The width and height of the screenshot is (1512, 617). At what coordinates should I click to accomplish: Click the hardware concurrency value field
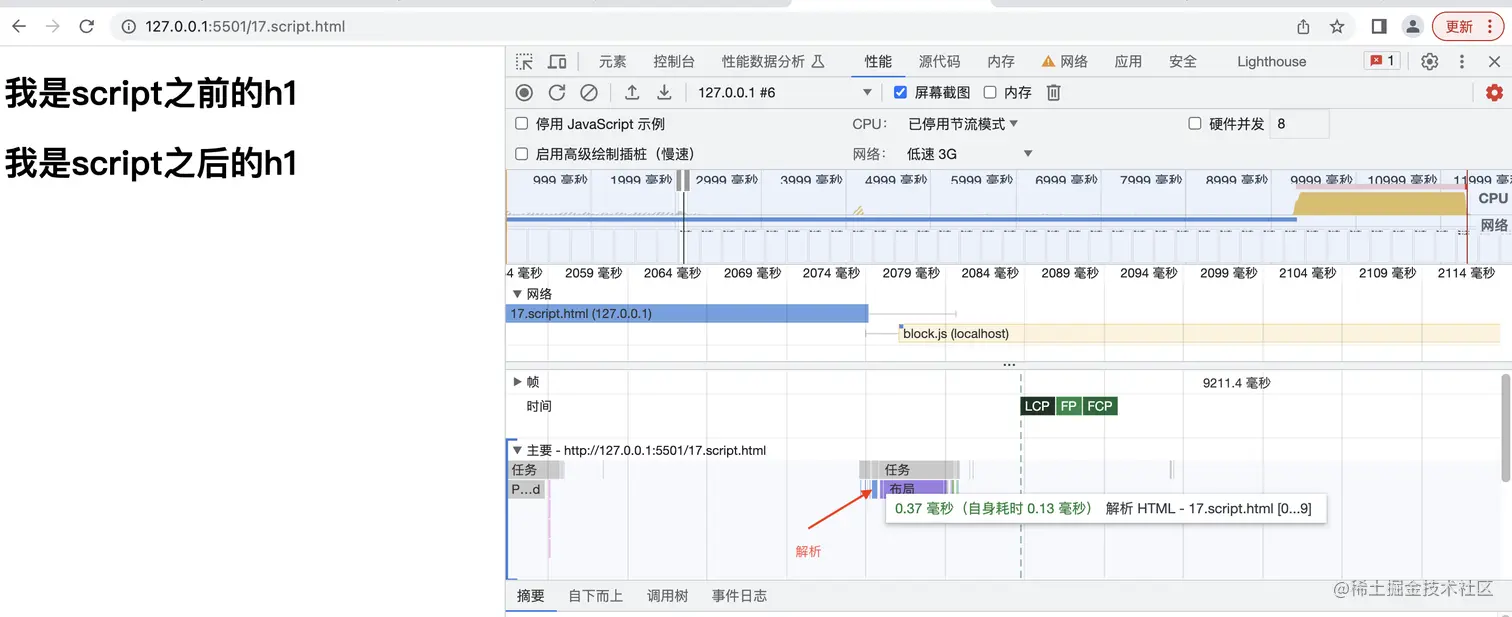(x=1299, y=124)
